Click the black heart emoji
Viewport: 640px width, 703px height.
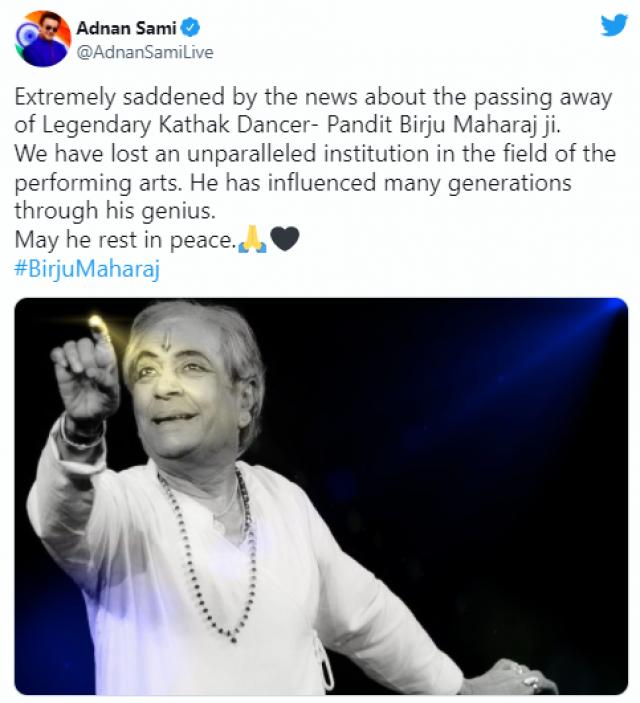click(x=285, y=239)
